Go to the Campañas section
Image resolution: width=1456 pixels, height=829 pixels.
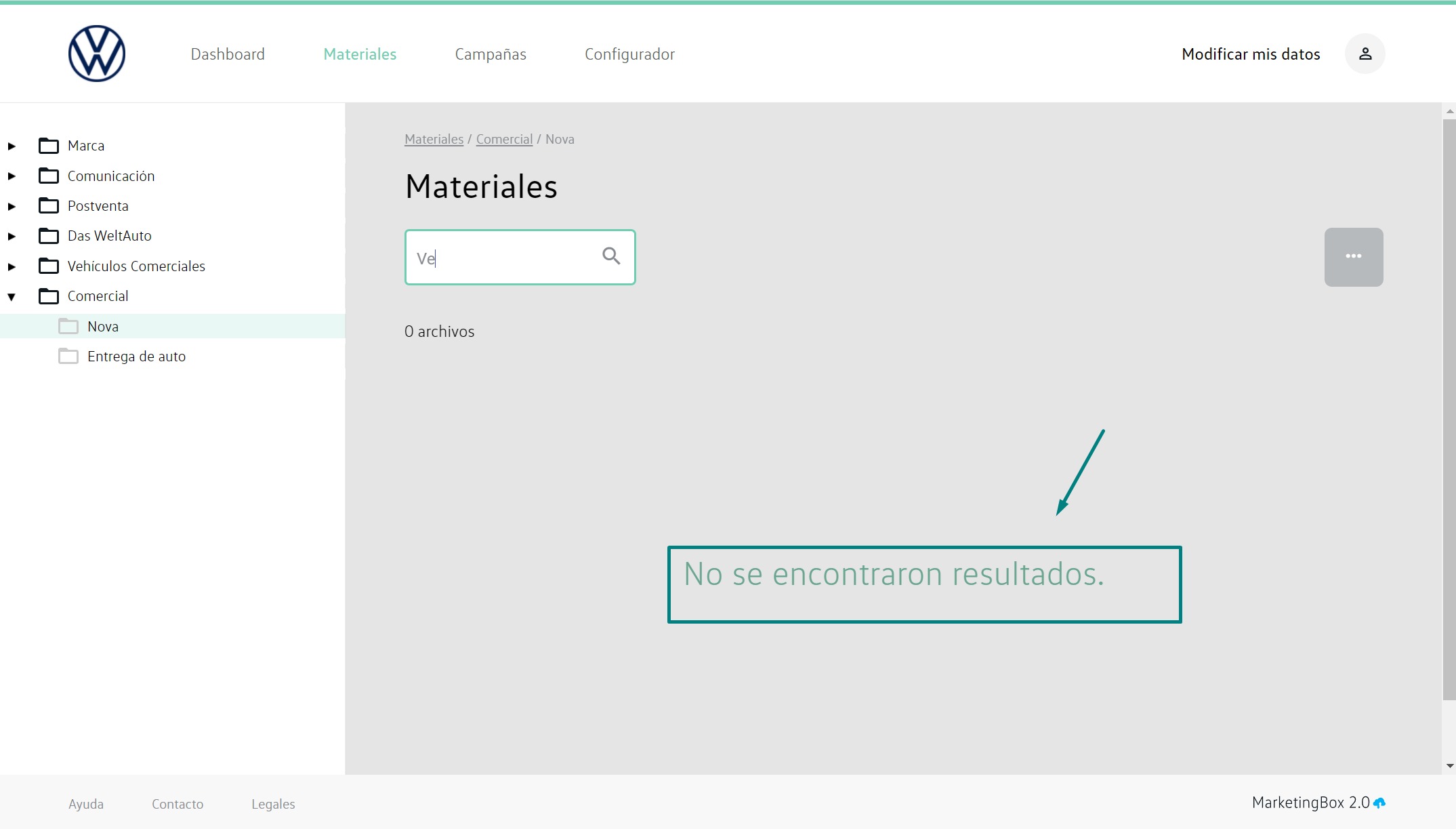(491, 54)
